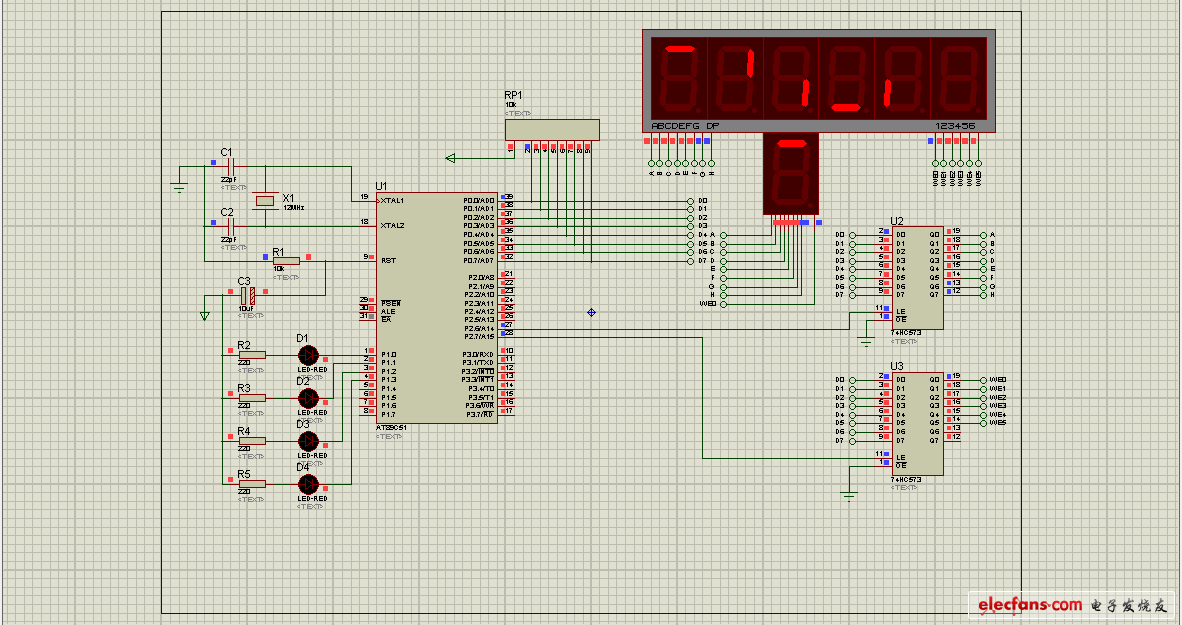Viewport: 1182px width, 625px height.
Task: Click the LE pin label on U2
Action: pos(901,311)
